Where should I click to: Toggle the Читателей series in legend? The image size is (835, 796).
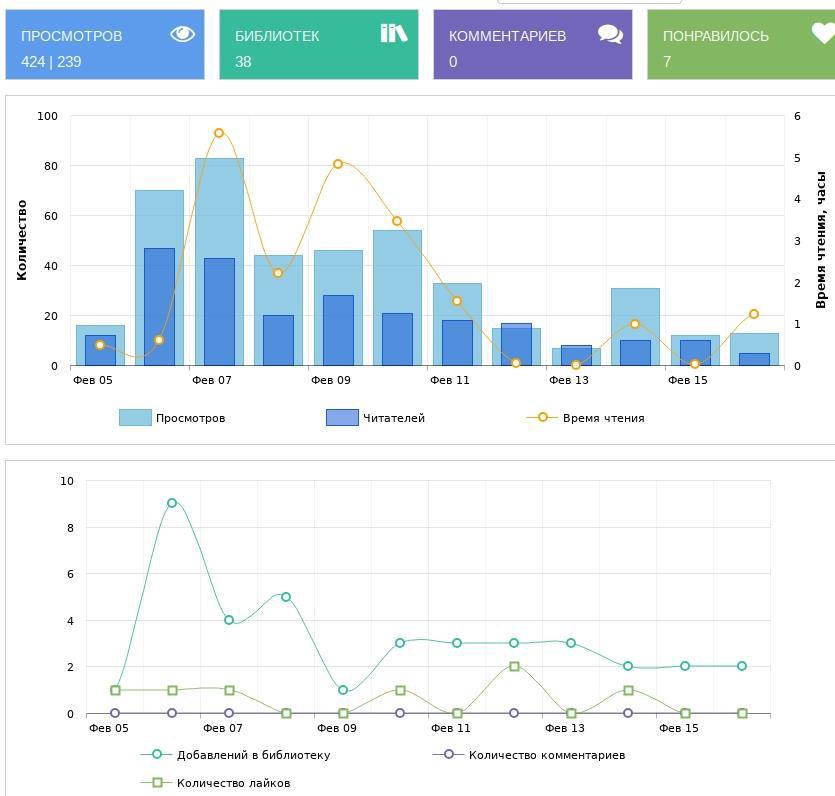[x=393, y=418]
